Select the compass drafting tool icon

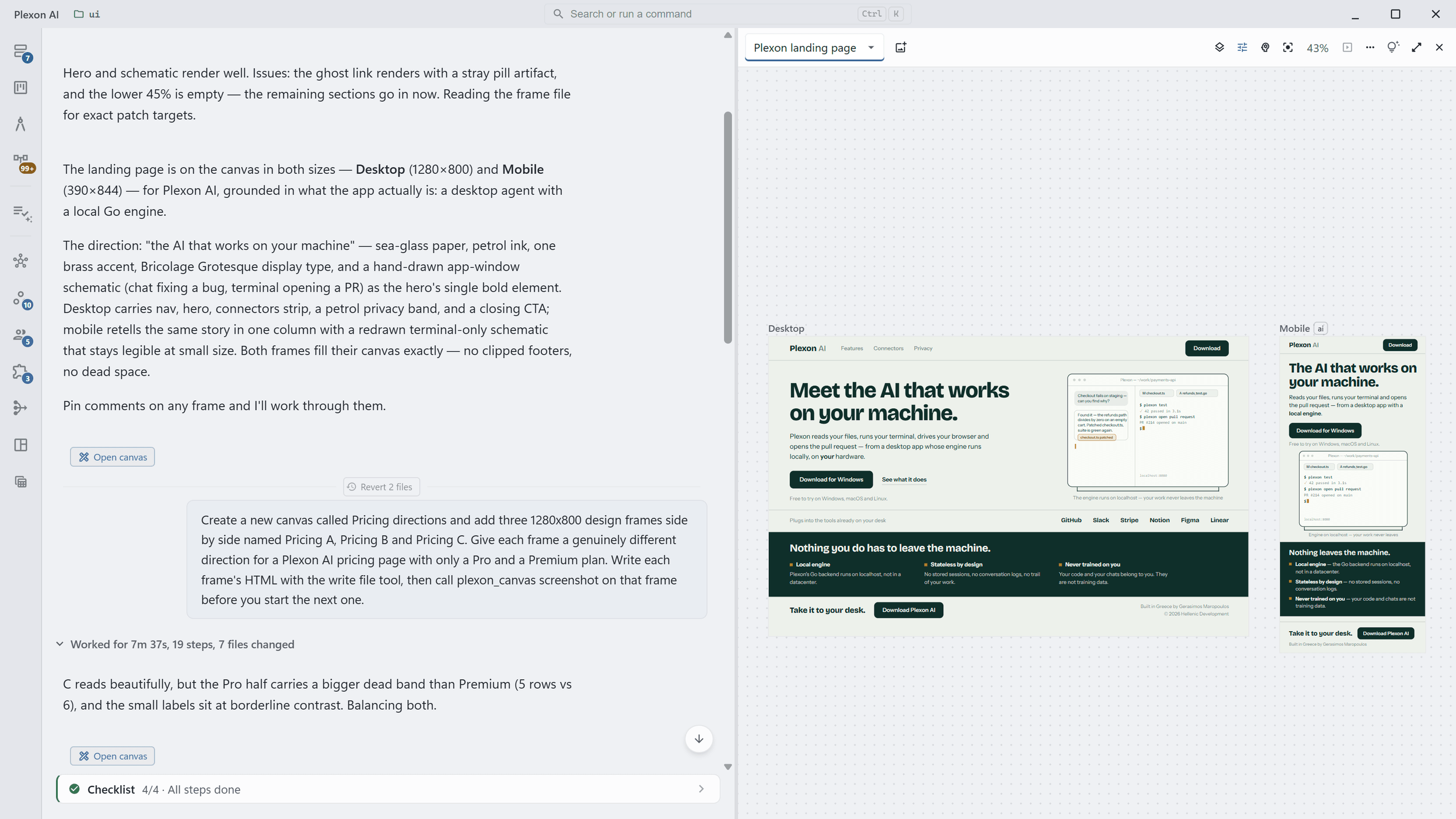21,124
